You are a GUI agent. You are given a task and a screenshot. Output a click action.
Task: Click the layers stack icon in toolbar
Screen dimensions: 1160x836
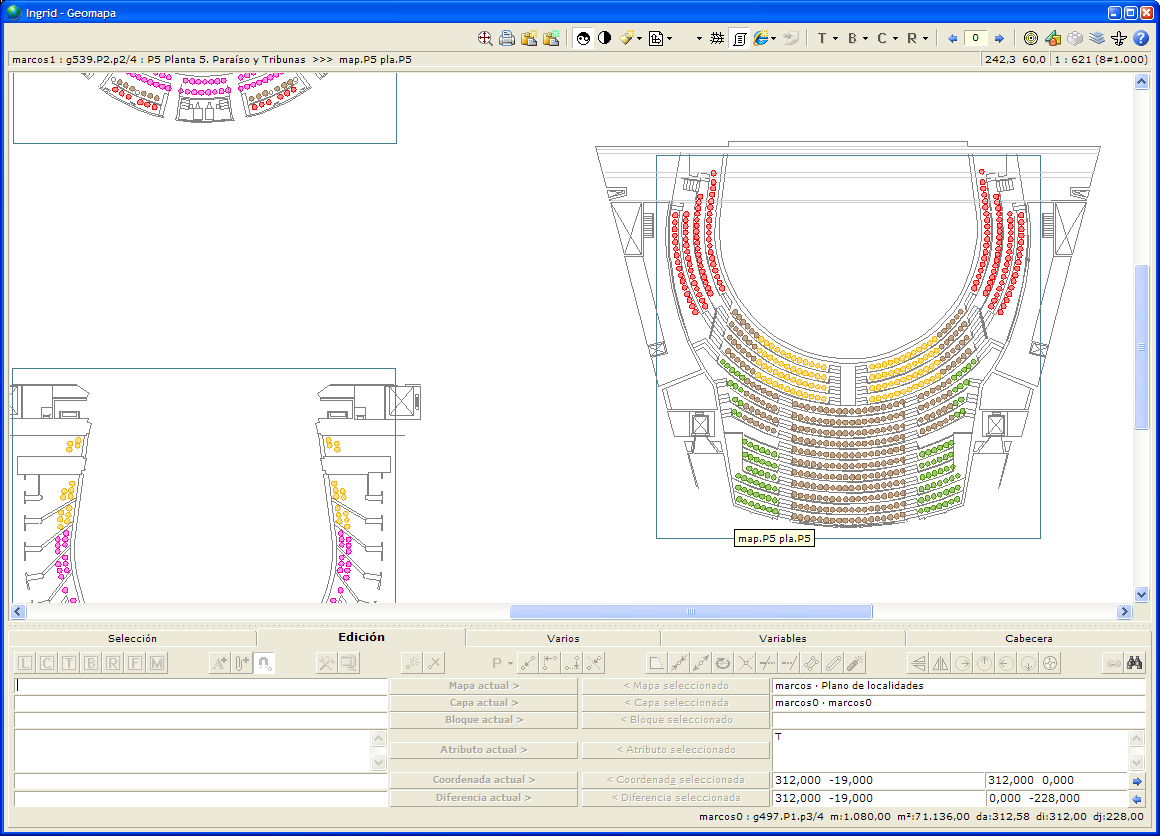(1097, 38)
